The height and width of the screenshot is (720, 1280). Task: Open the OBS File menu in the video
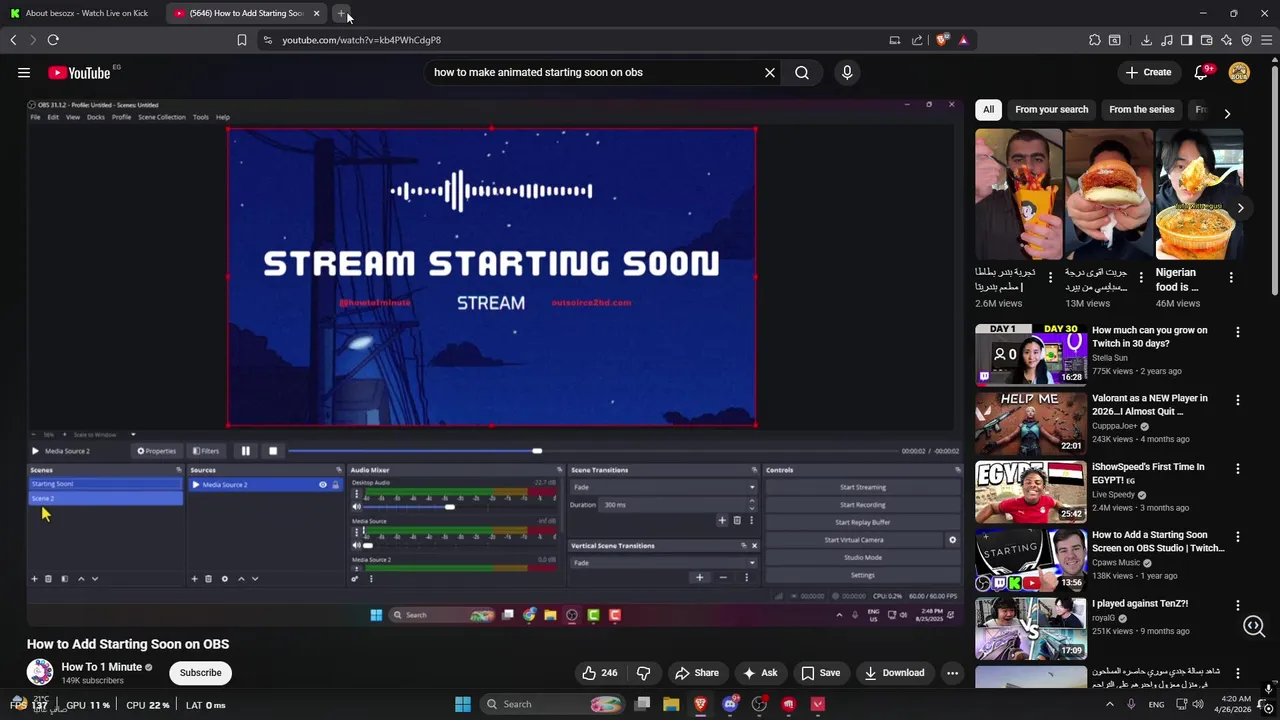coord(35,117)
